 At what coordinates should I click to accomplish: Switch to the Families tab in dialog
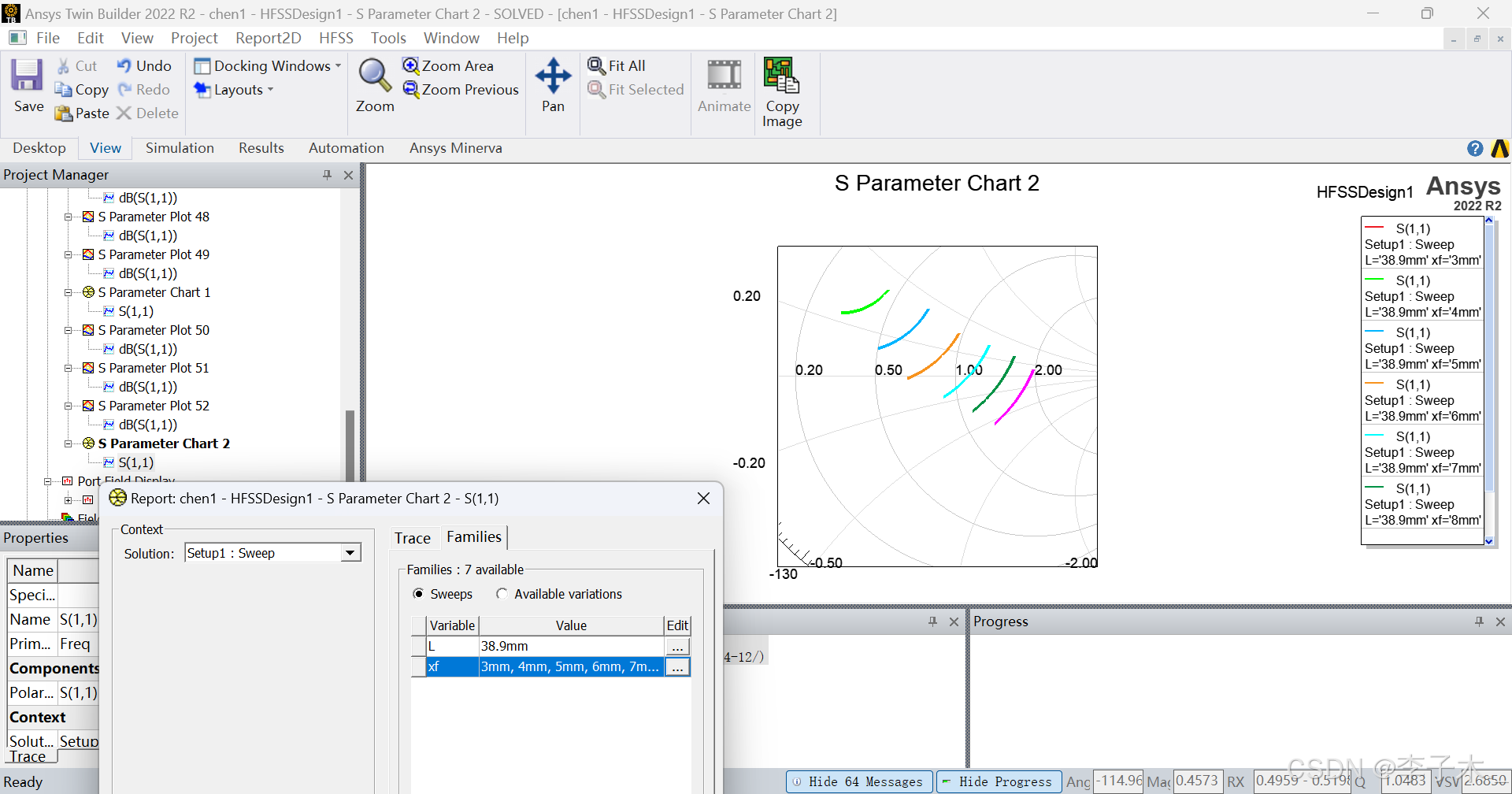[474, 536]
